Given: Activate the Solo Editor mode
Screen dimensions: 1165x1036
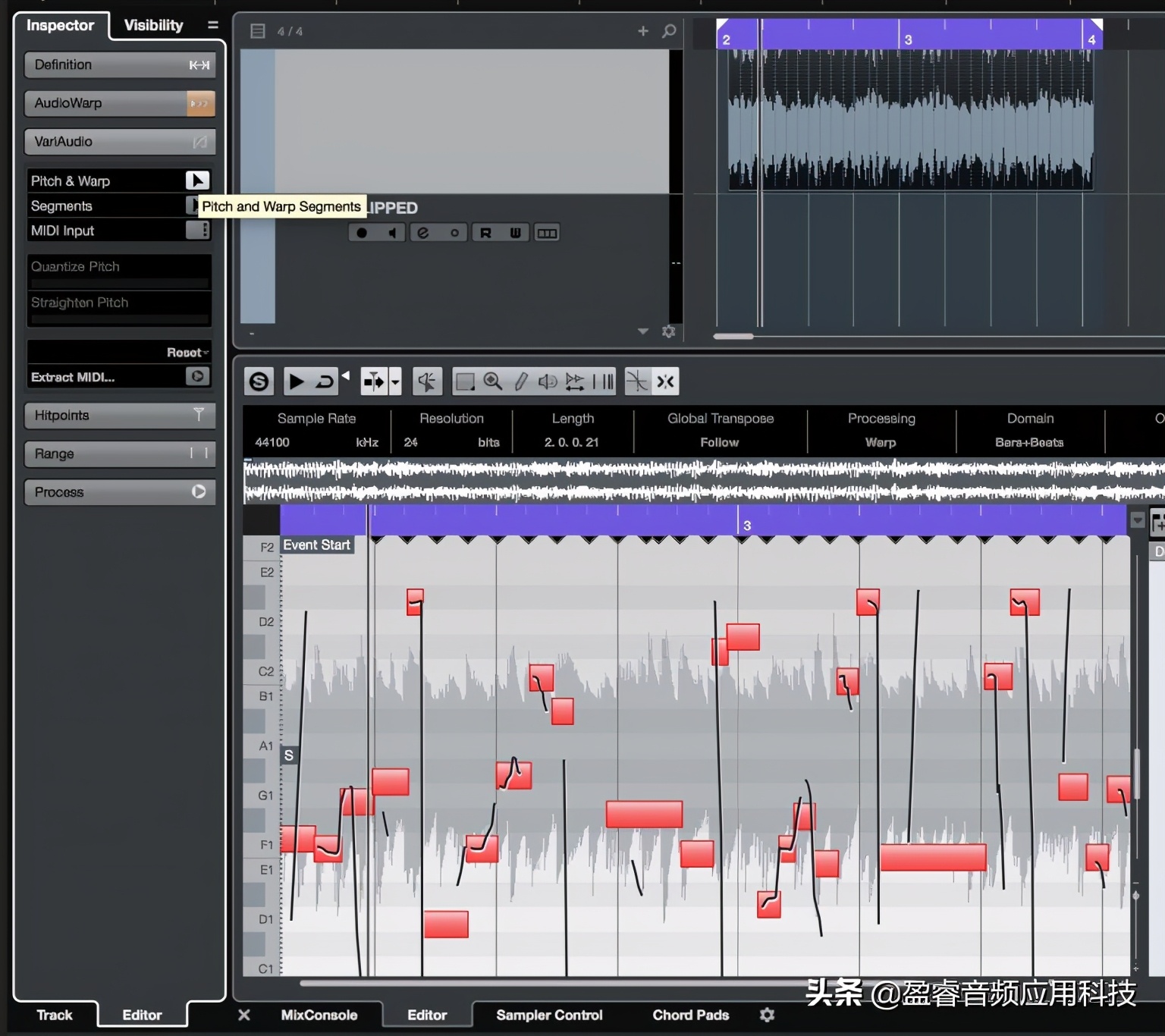Looking at the screenshot, I should click(x=259, y=381).
